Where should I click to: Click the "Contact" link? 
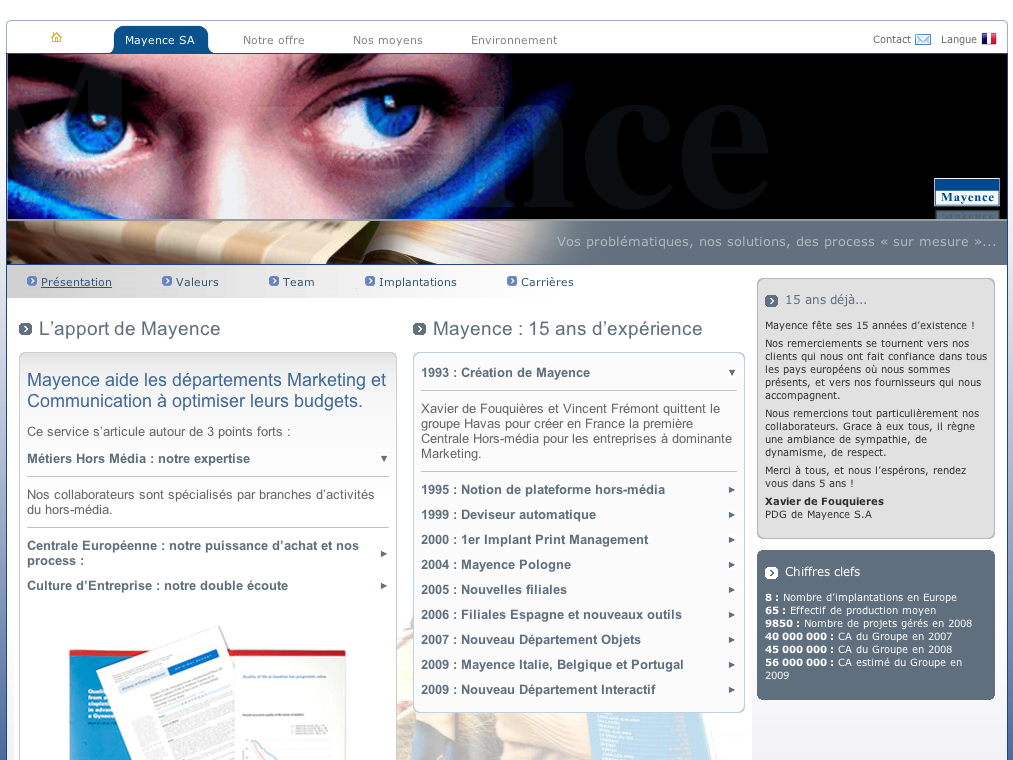tap(890, 39)
